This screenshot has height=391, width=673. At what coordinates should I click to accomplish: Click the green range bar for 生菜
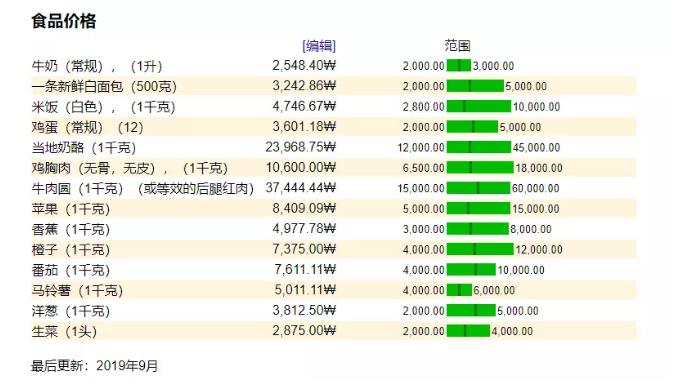click(468, 331)
